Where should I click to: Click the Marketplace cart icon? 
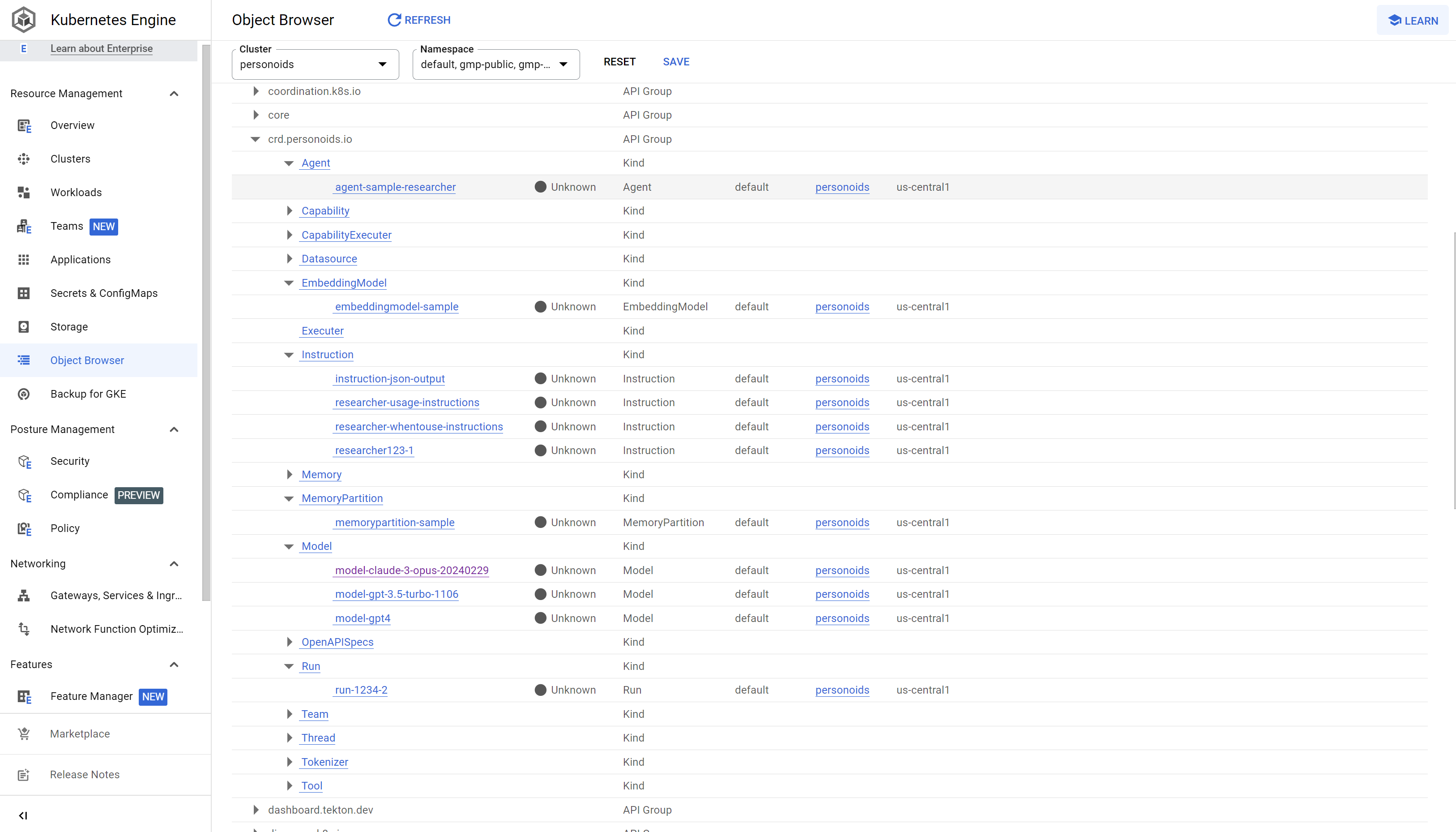(23, 734)
